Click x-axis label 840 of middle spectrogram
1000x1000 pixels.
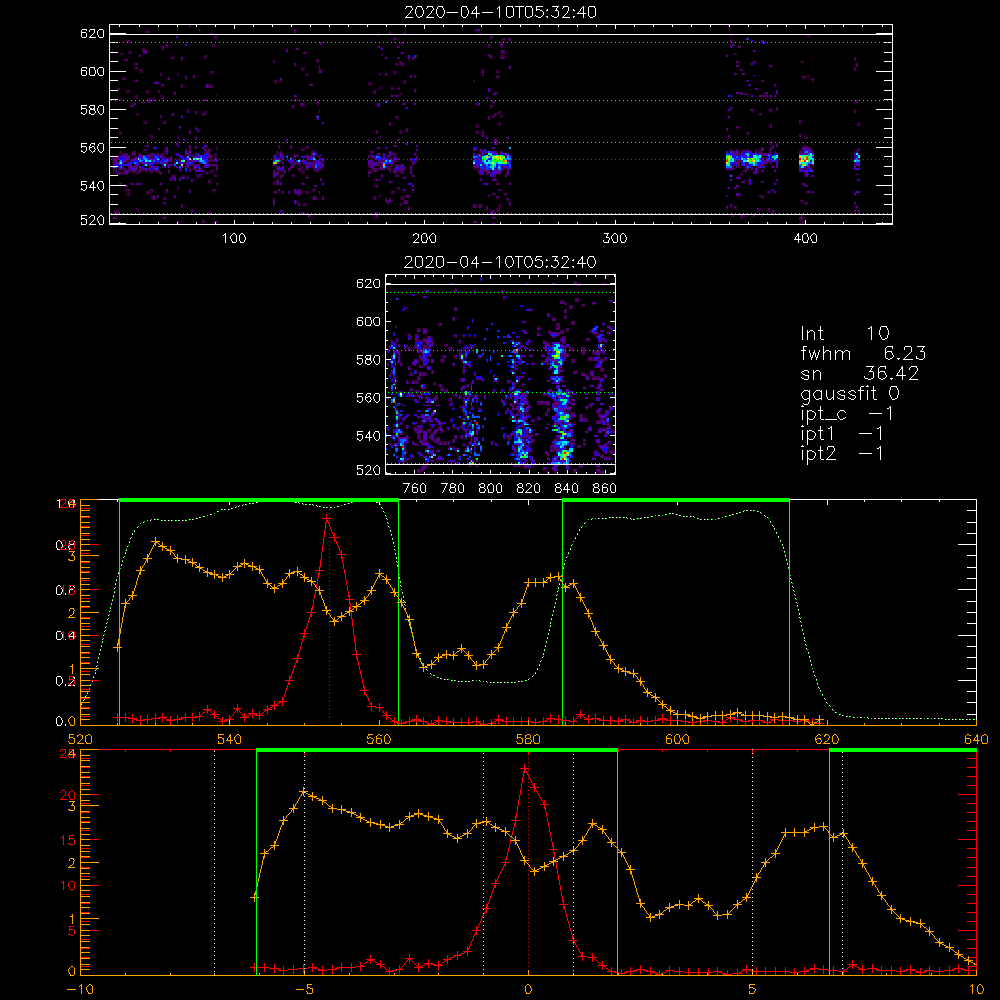point(566,489)
